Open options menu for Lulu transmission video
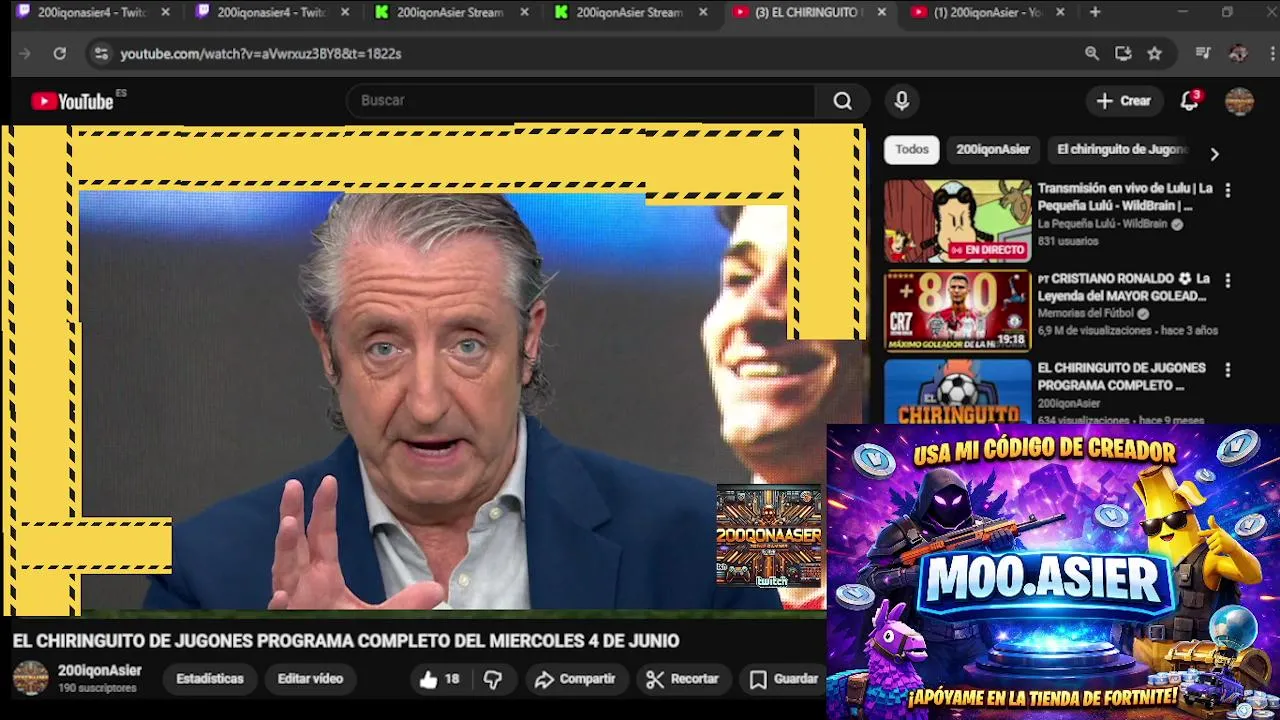This screenshot has height=720, width=1280. (x=1228, y=190)
